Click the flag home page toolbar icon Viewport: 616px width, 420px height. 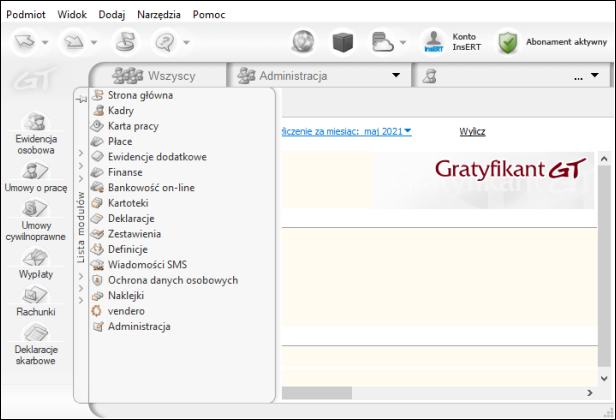[125, 41]
